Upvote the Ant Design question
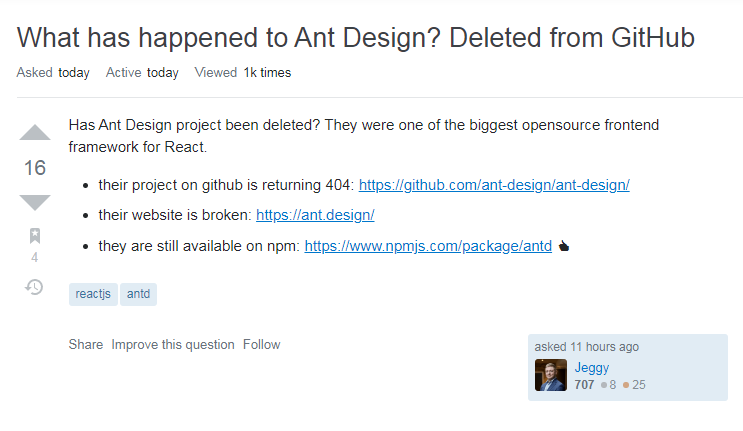The height and width of the screenshot is (431, 743). (x=35, y=133)
